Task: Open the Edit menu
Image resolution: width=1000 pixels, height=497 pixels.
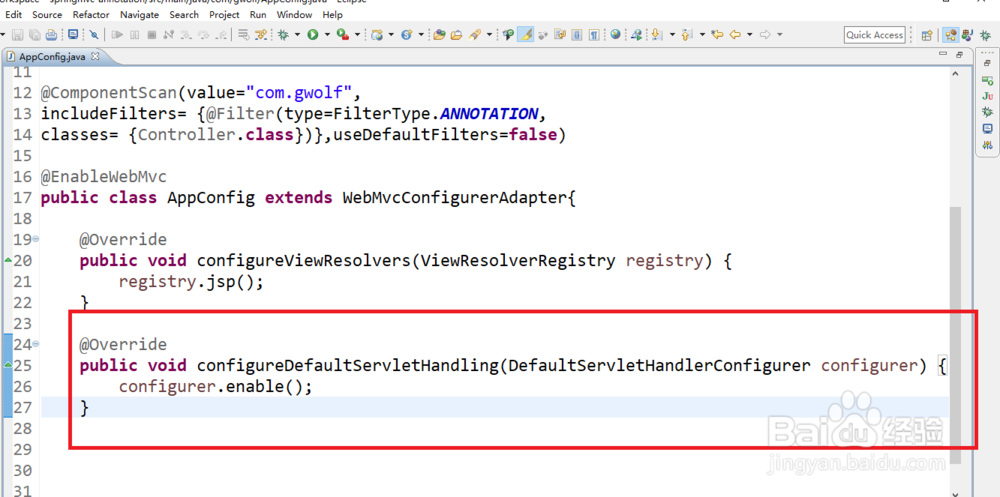Action: coord(13,14)
